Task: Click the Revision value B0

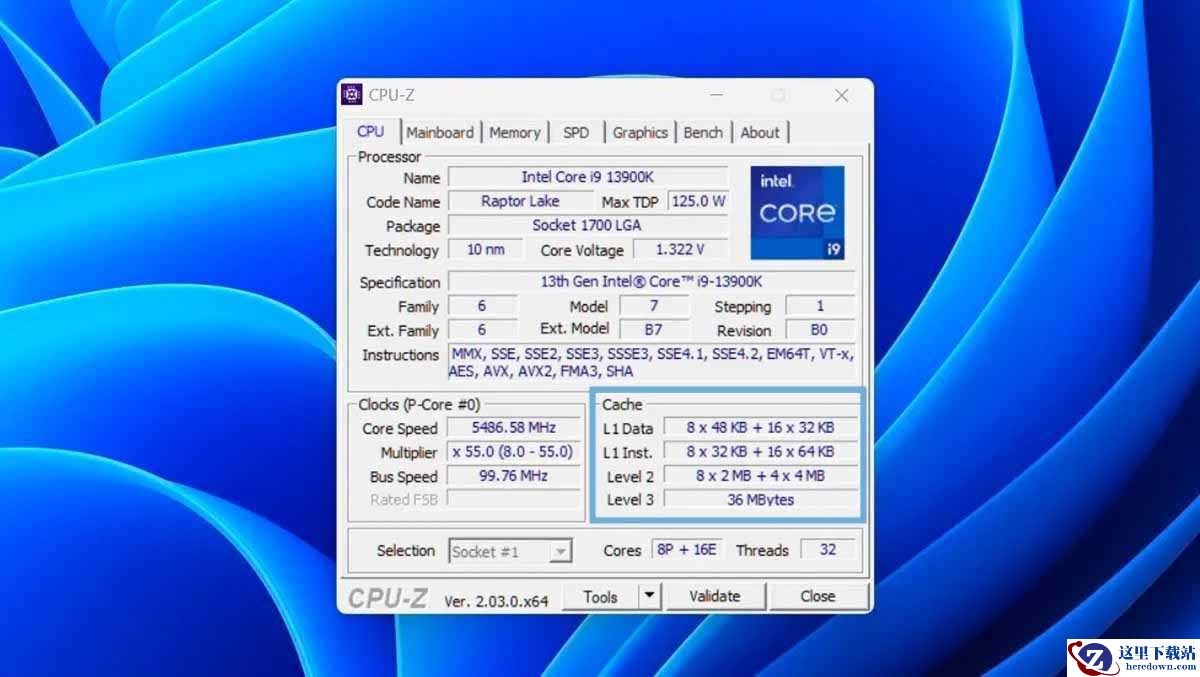Action: tap(820, 329)
